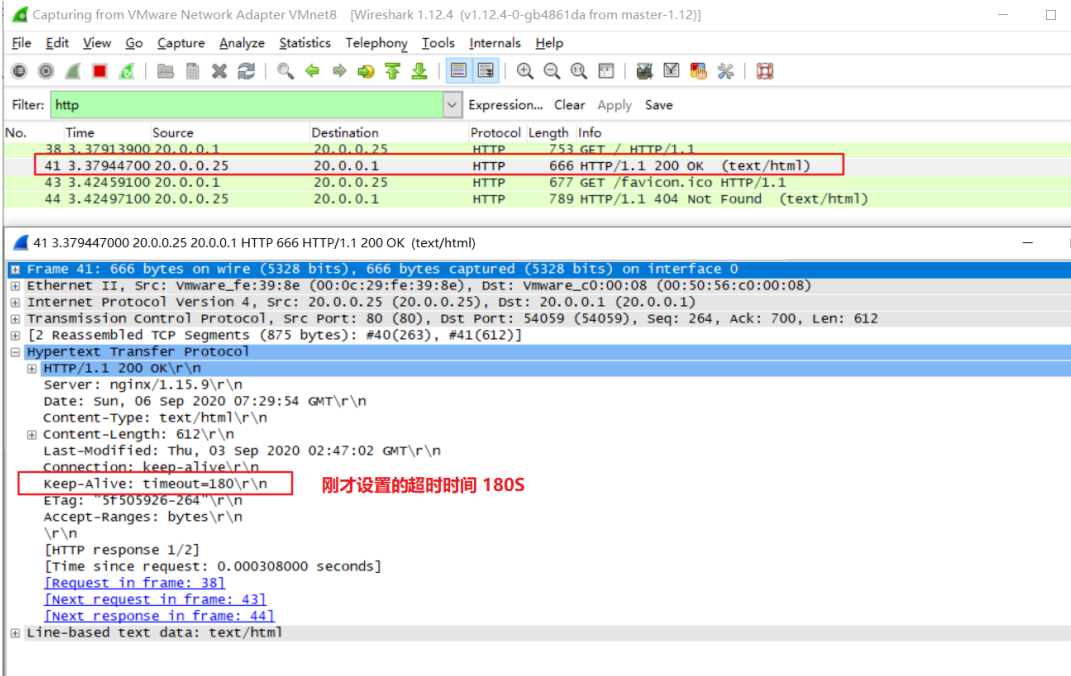This screenshot has height=676, width=1071.
Task: Click into the http display filter field
Action: tap(247, 105)
